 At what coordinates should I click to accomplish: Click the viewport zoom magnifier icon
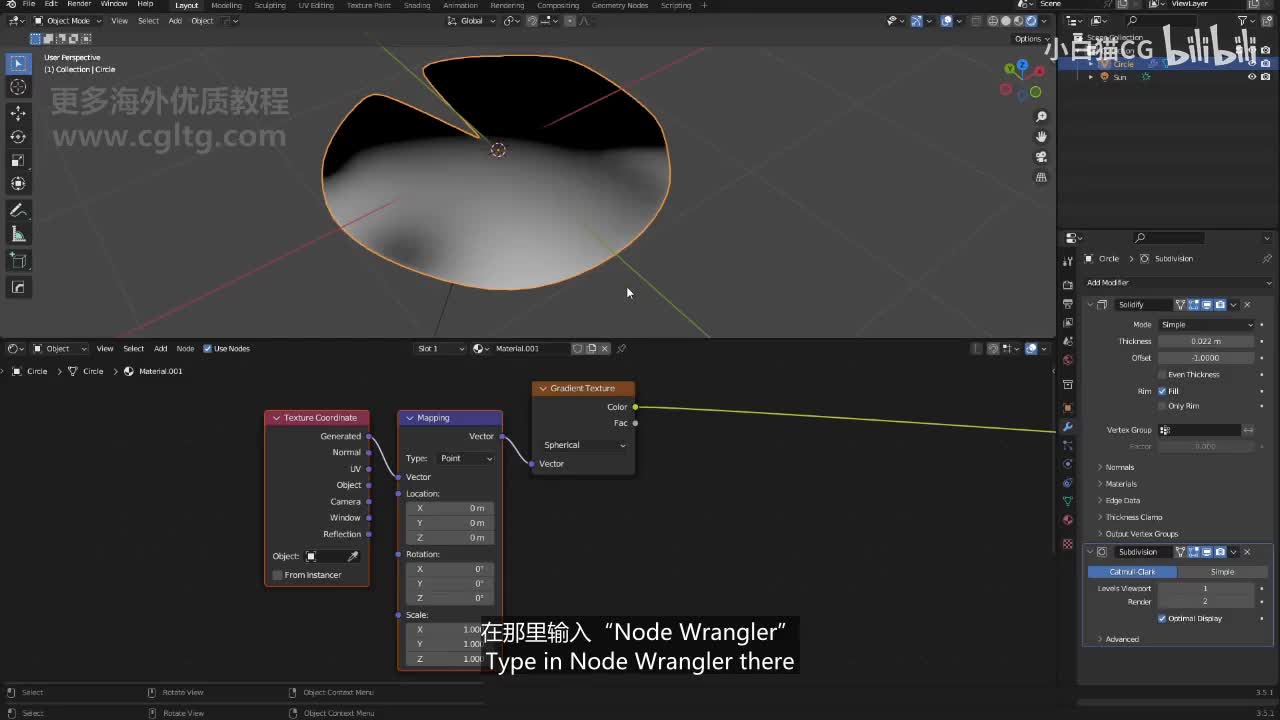pyautogui.click(x=1041, y=117)
